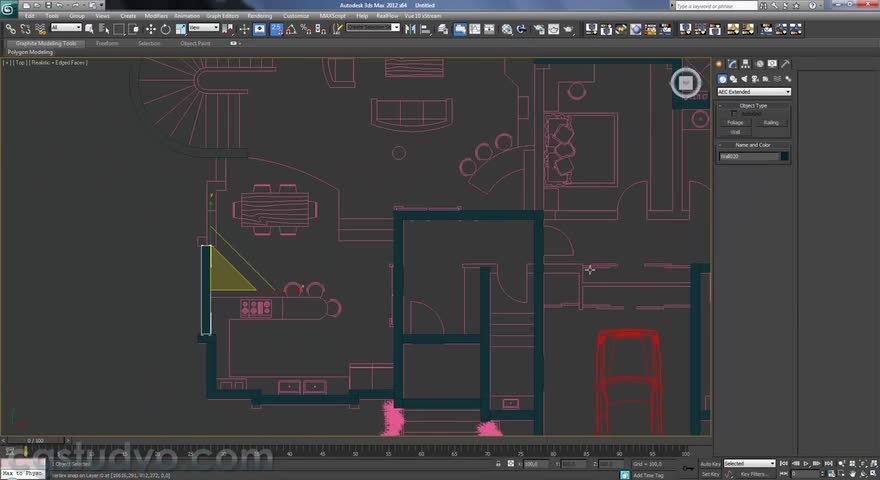880x480 pixels.
Task: Activate the Select Object tool
Action: (x=89, y=29)
